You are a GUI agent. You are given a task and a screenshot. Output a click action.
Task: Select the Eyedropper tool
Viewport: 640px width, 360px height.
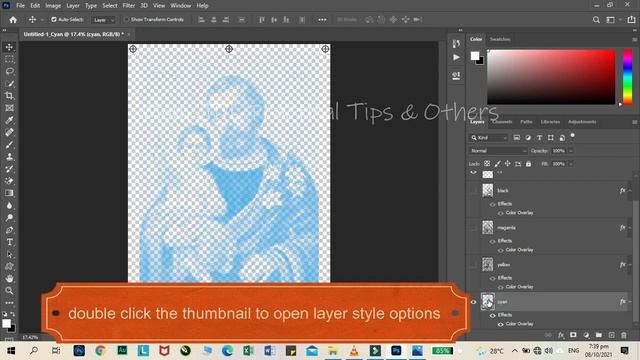(9, 120)
